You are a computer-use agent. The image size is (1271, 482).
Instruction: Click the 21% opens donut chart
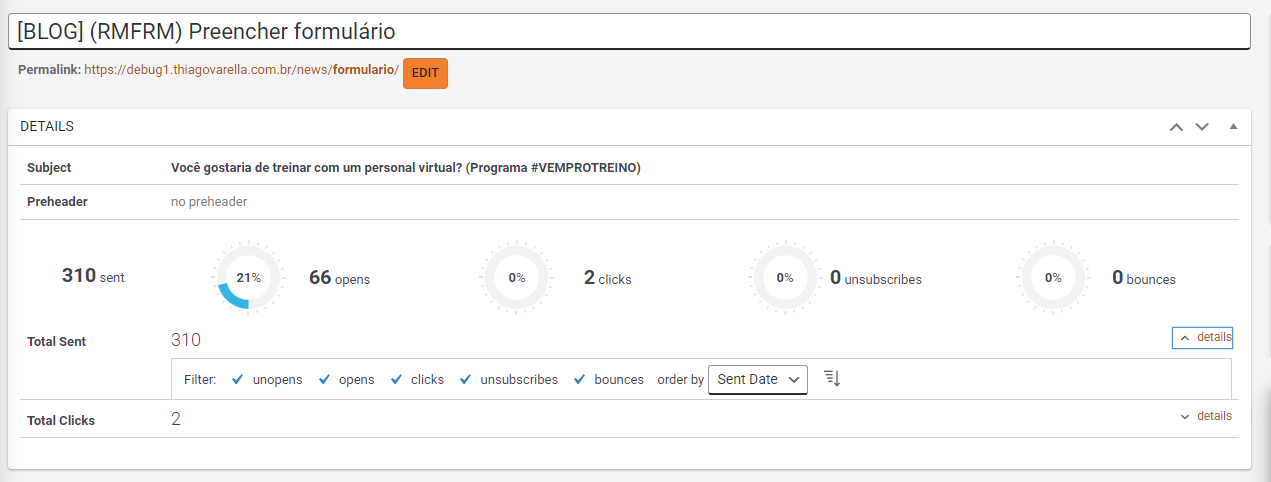[248, 278]
